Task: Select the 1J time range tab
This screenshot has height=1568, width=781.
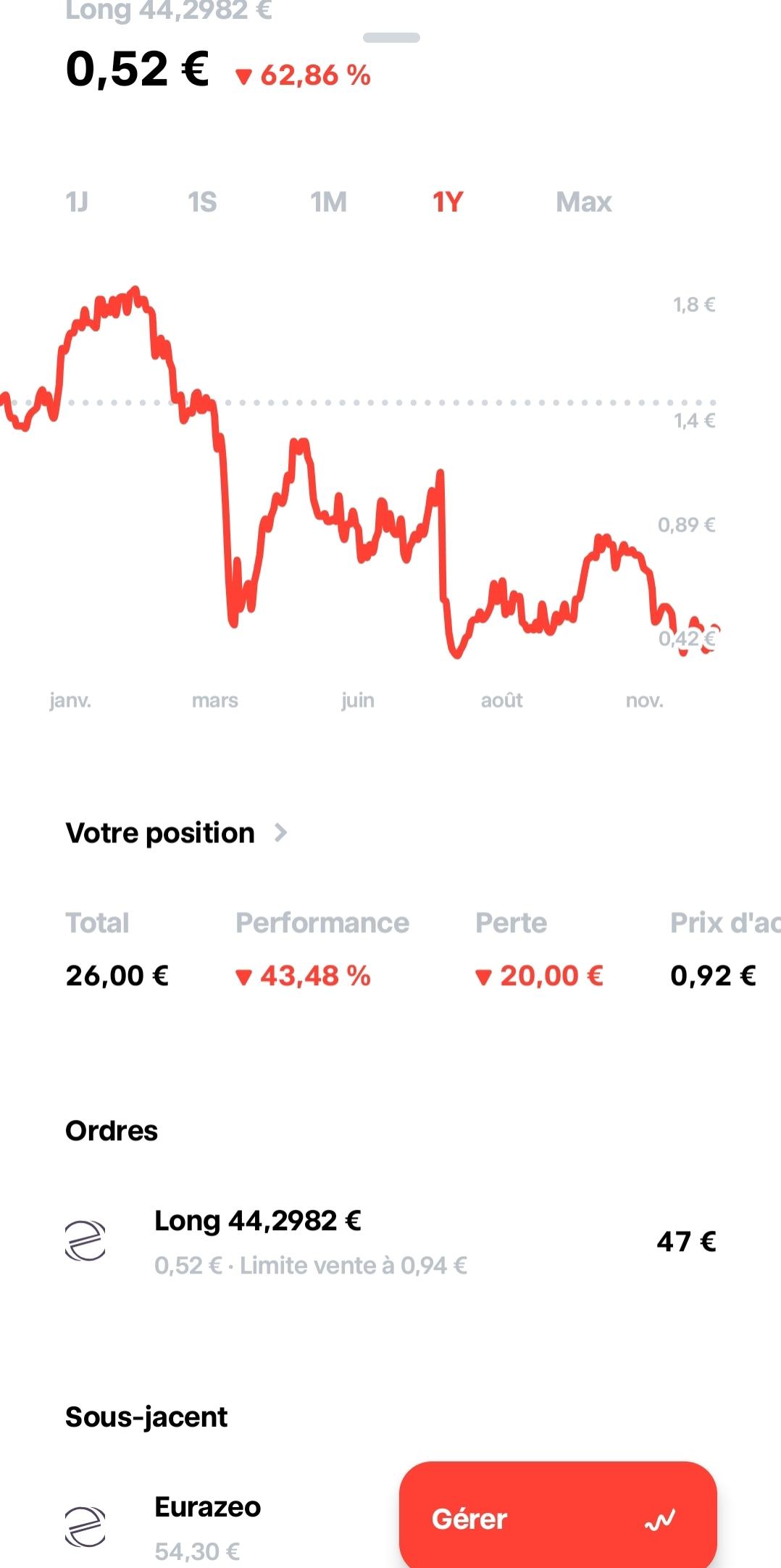Action: pyautogui.click(x=77, y=202)
